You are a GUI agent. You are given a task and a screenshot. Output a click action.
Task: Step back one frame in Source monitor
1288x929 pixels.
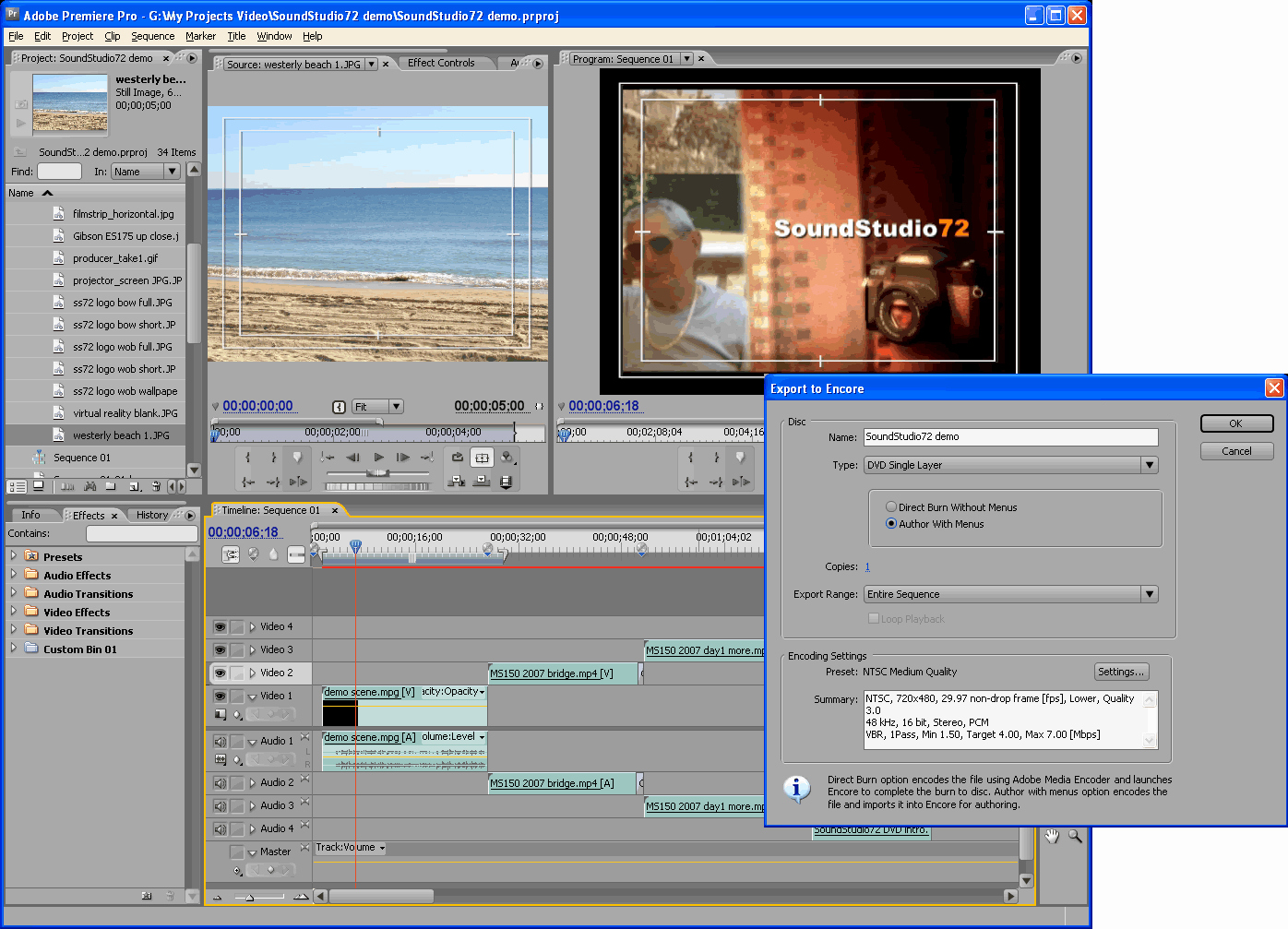(352, 458)
